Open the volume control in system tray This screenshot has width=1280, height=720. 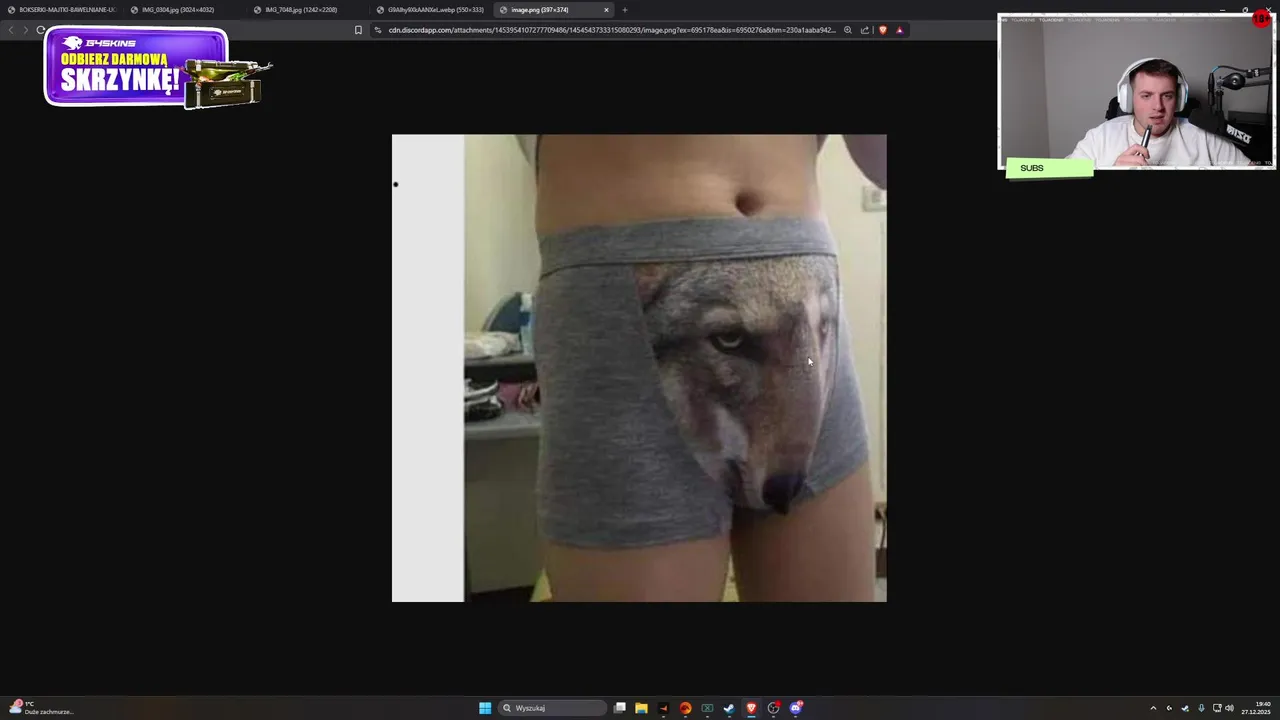coord(1229,708)
